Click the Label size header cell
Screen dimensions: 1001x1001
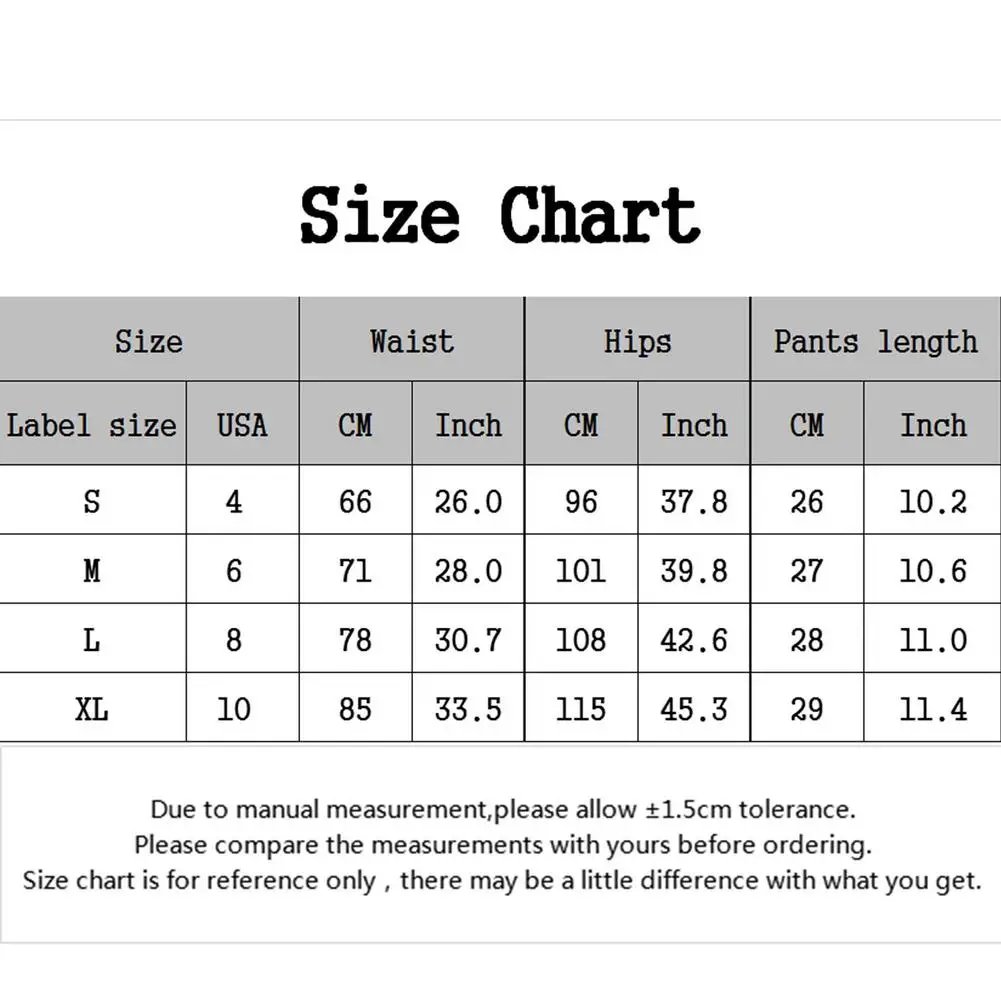(92, 425)
